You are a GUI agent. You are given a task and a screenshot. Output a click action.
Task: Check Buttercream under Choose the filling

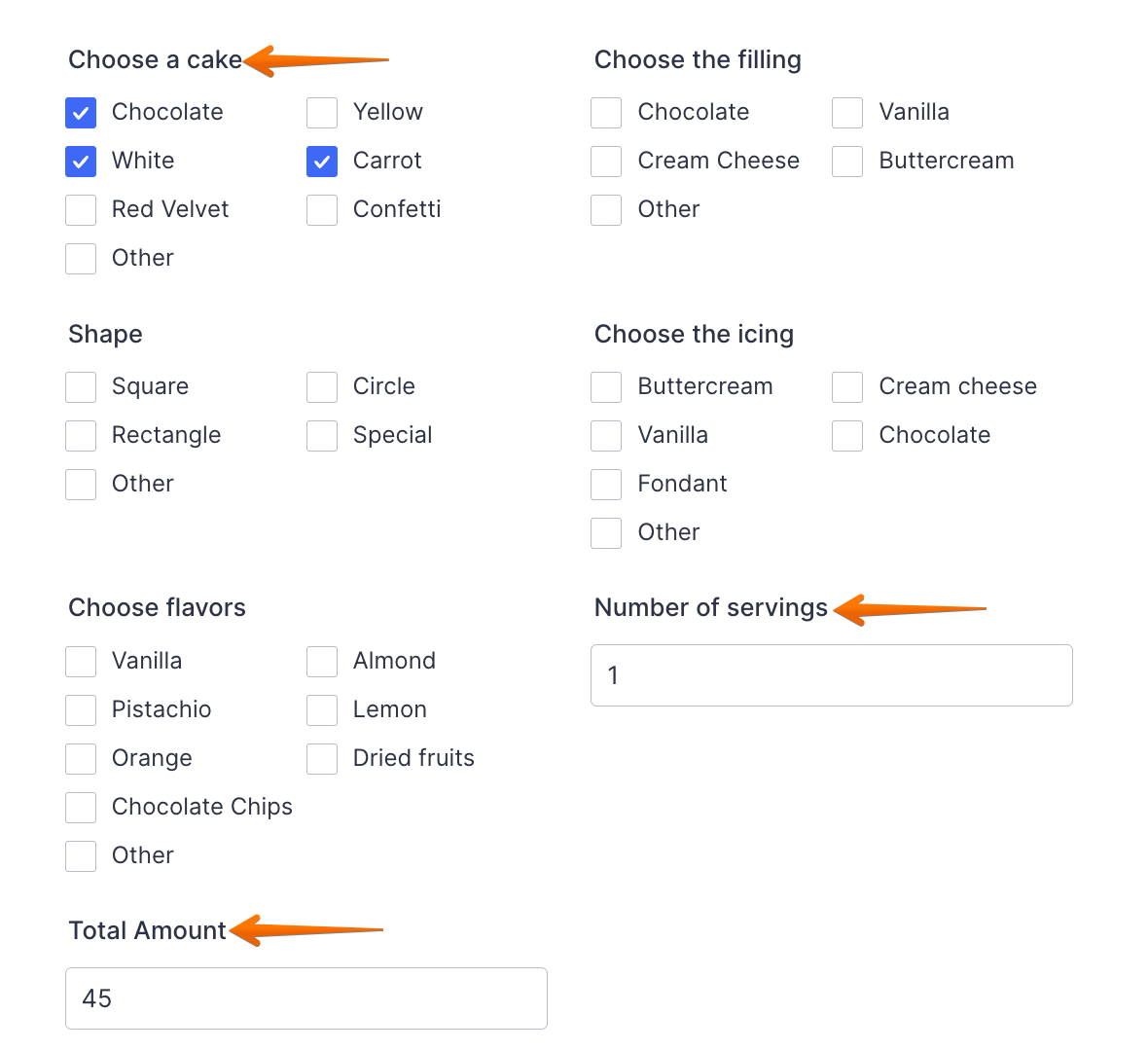(847, 162)
